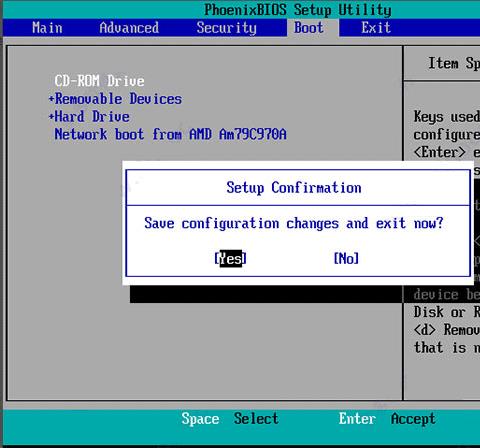Screen dimensions: 480x448
Task: Open the Main menu tab
Action: (x=47, y=28)
